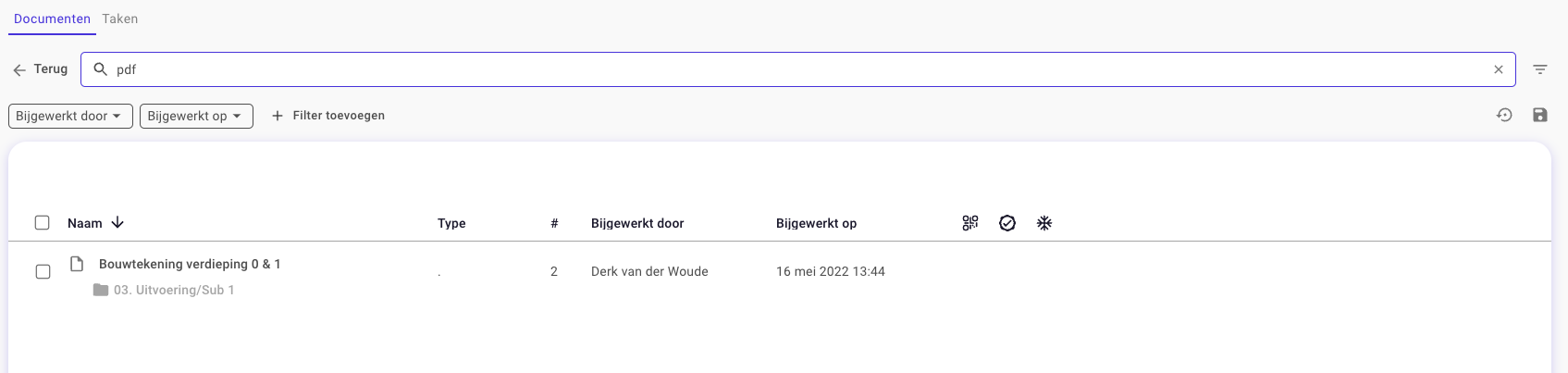Click the QR code column icon

click(x=969, y=223)
